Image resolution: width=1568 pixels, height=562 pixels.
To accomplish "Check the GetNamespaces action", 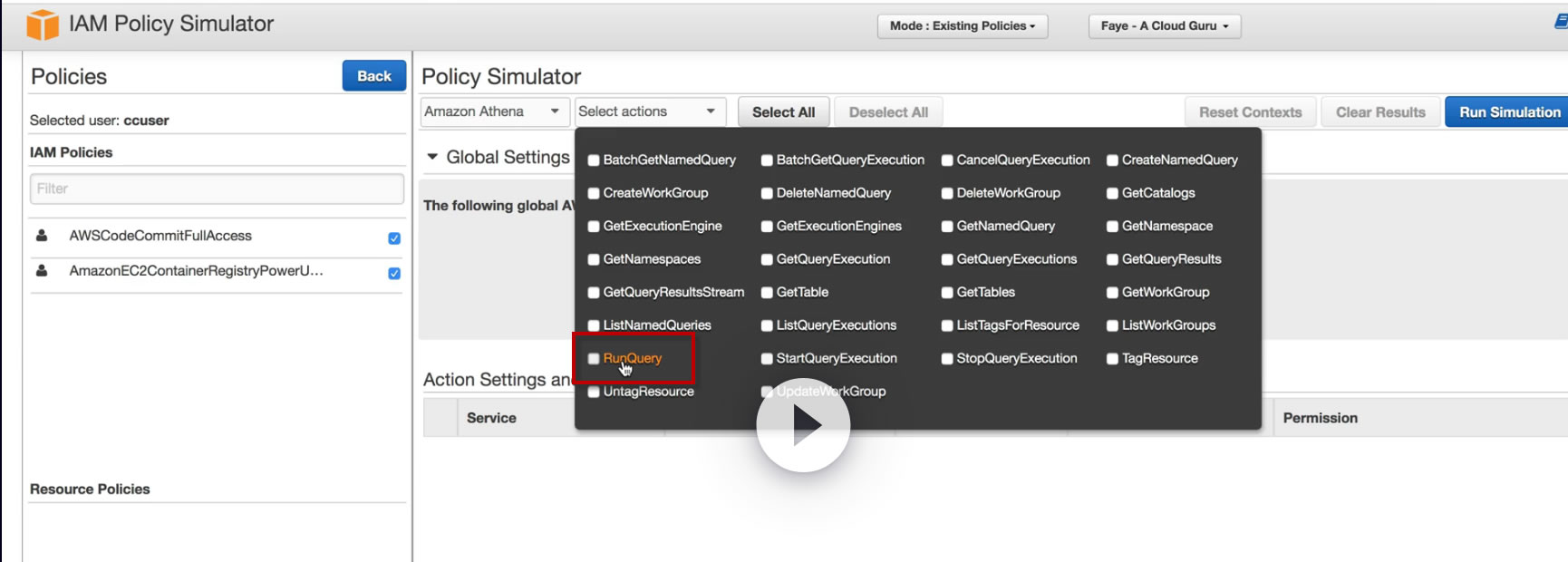I will pos(594,259).
